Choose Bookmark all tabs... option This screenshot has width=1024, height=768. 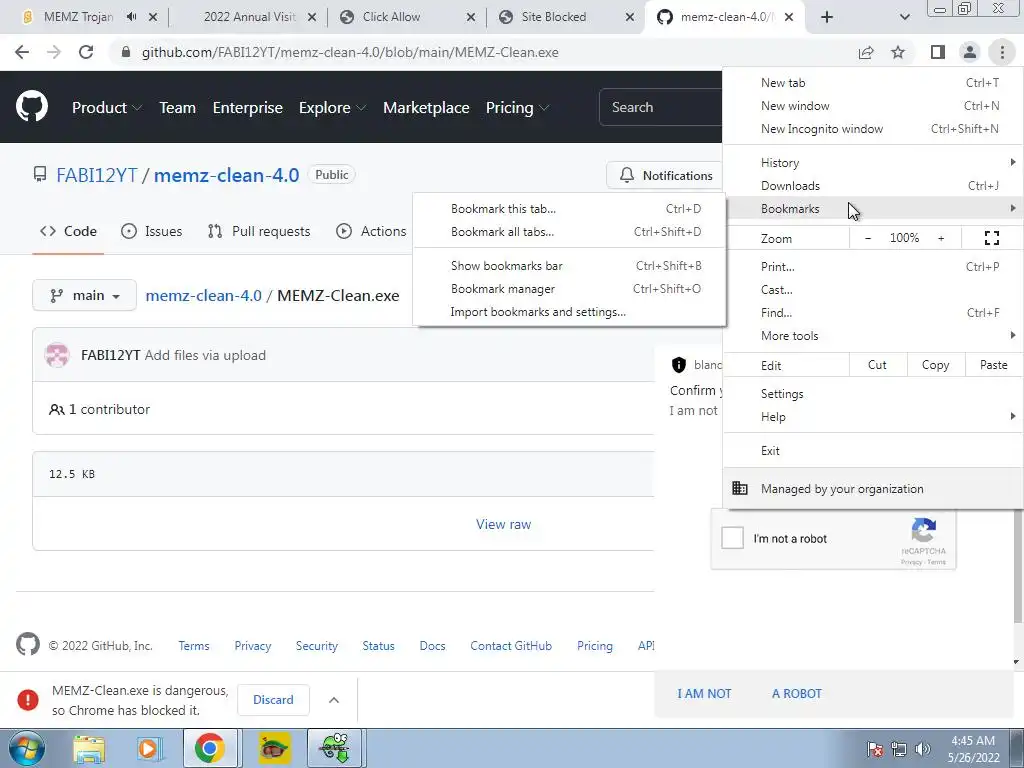click(569, 232)
